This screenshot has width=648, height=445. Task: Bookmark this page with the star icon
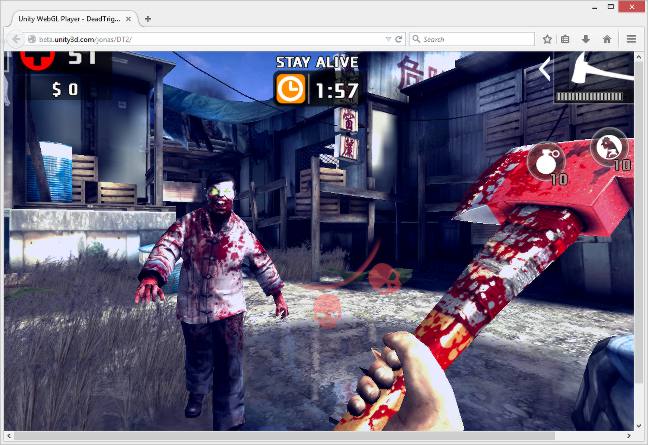[x=547, y=39]
